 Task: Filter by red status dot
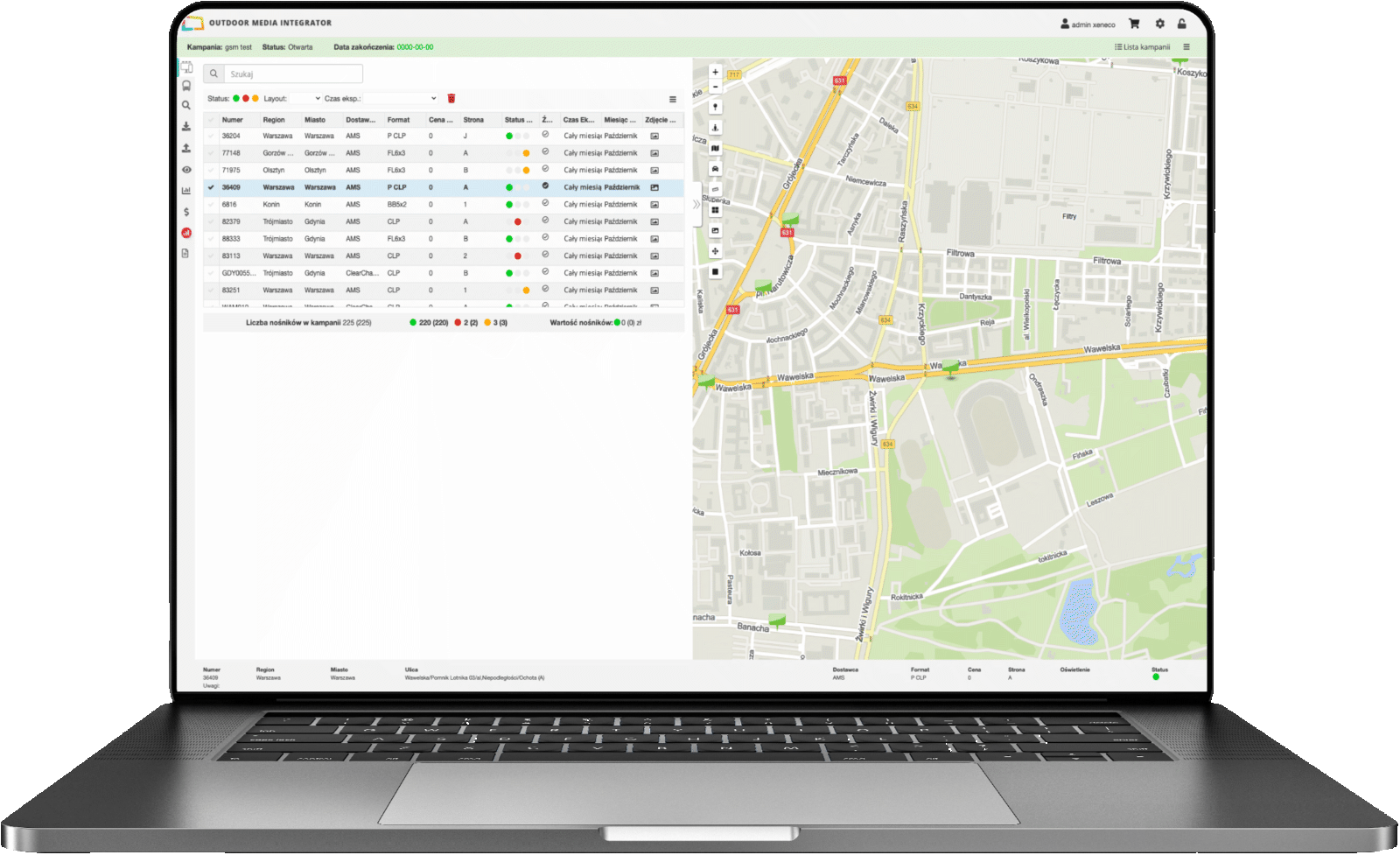tap(246, 99)
